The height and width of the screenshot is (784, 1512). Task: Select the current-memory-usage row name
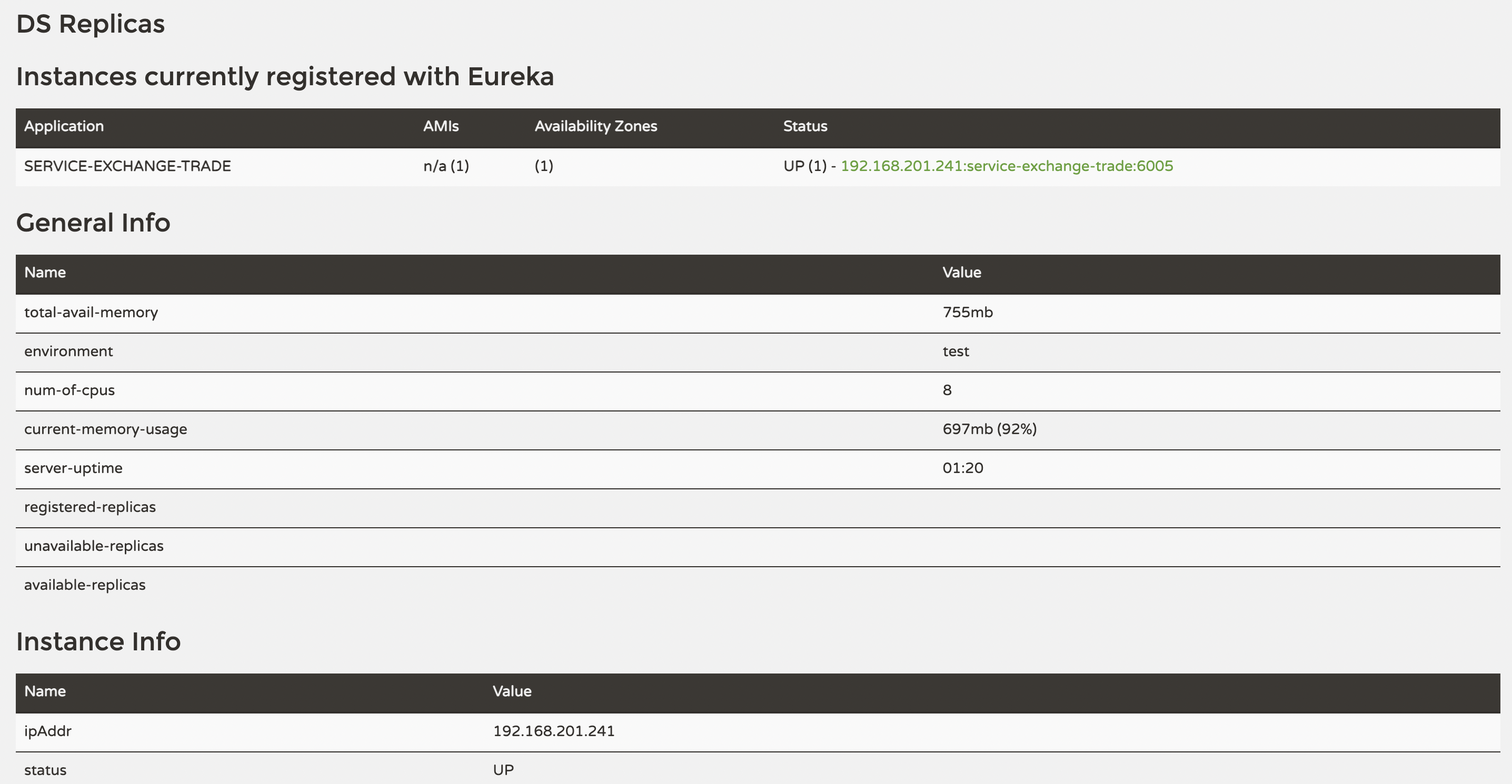106,429
